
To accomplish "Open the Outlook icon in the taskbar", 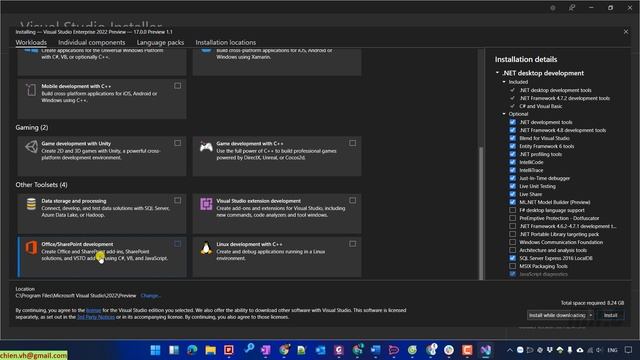I will click(321, 350).
